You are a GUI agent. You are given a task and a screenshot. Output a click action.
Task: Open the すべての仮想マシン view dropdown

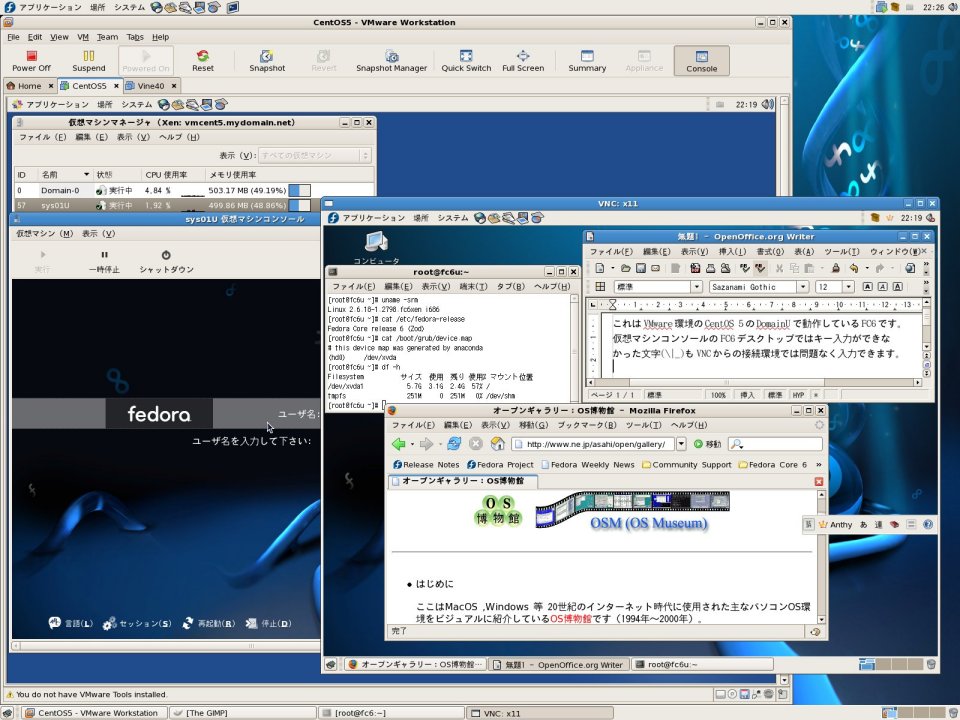315,156
